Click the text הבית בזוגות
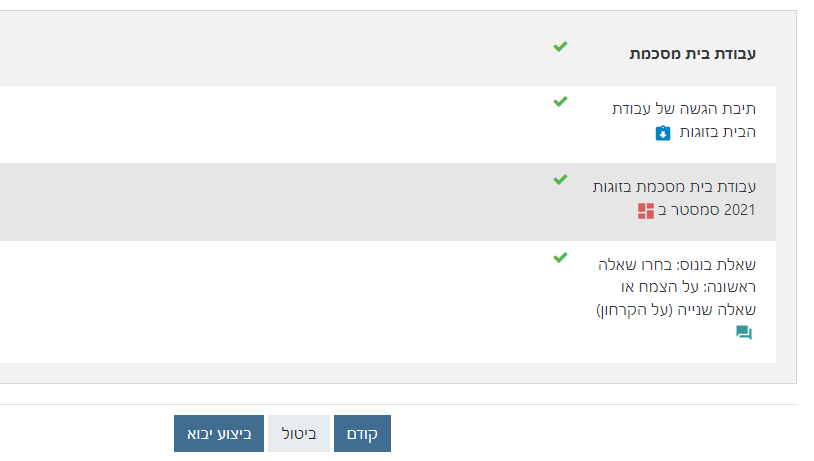Screen dimensions: 814x461 point(716,132)
